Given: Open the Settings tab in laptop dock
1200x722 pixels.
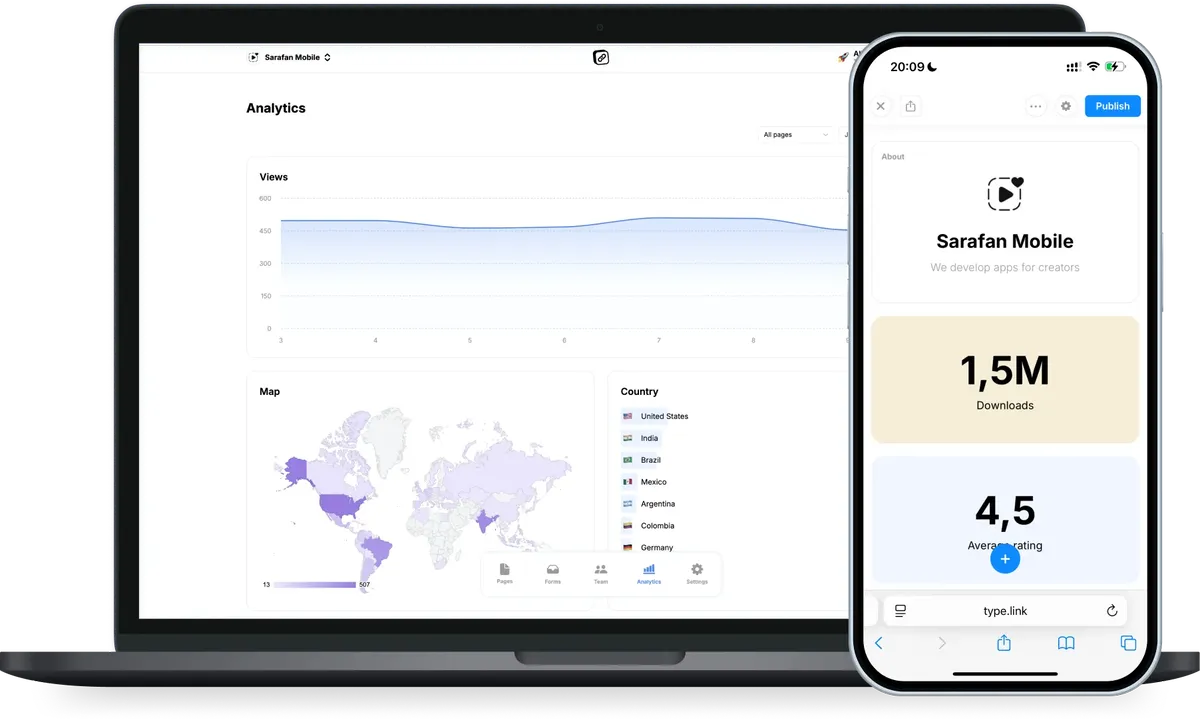Looking at the screenshot, I should pos(697,573).
